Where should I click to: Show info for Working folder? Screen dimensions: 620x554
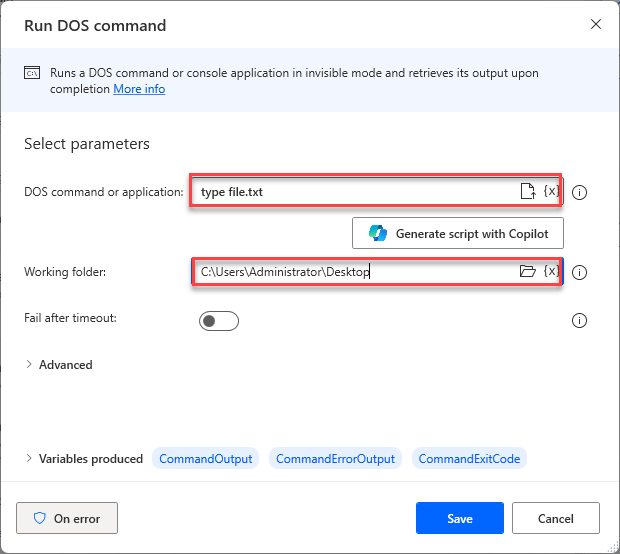[x=579, y=272]
